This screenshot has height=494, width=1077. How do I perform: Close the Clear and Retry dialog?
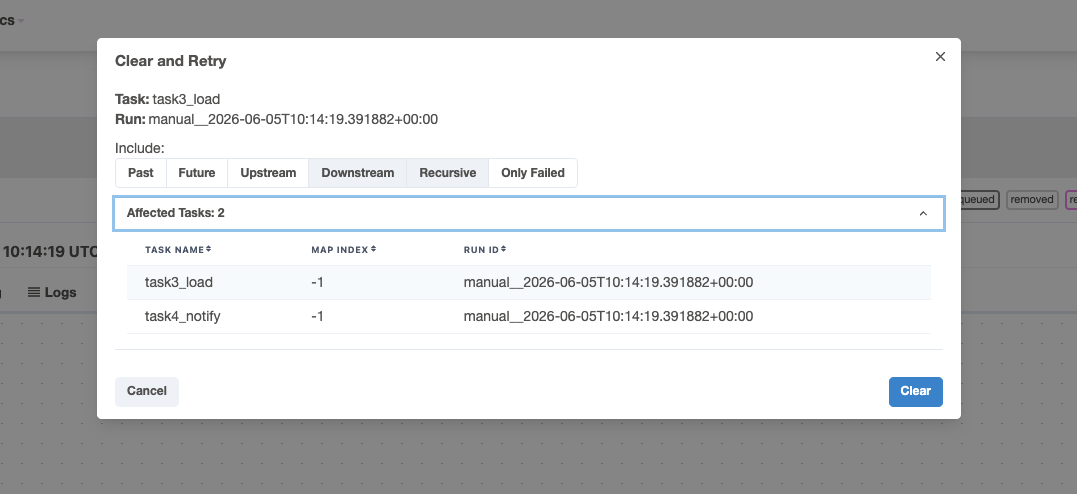click(x=940, y=56)
